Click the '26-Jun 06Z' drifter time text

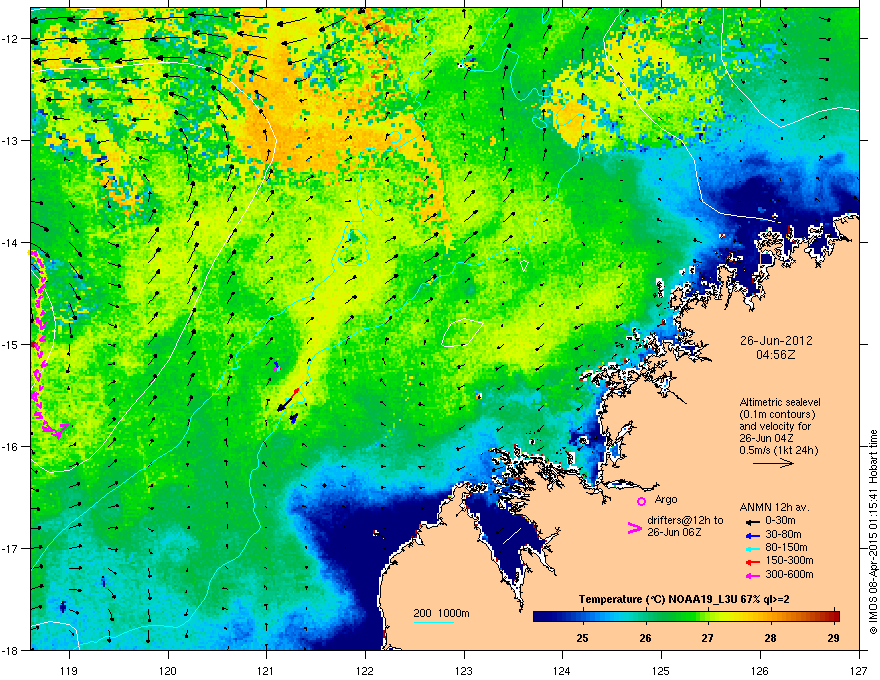pyautogui.click(x=674, y=532)
